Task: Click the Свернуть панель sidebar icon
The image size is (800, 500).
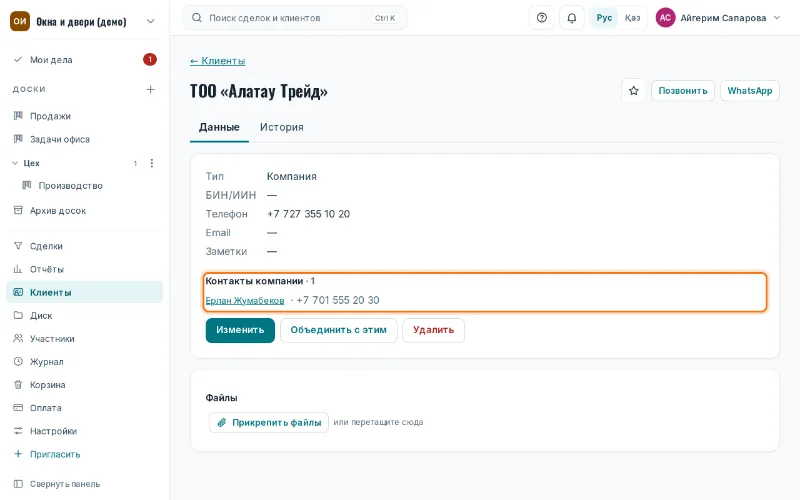Action: [18, 484]
